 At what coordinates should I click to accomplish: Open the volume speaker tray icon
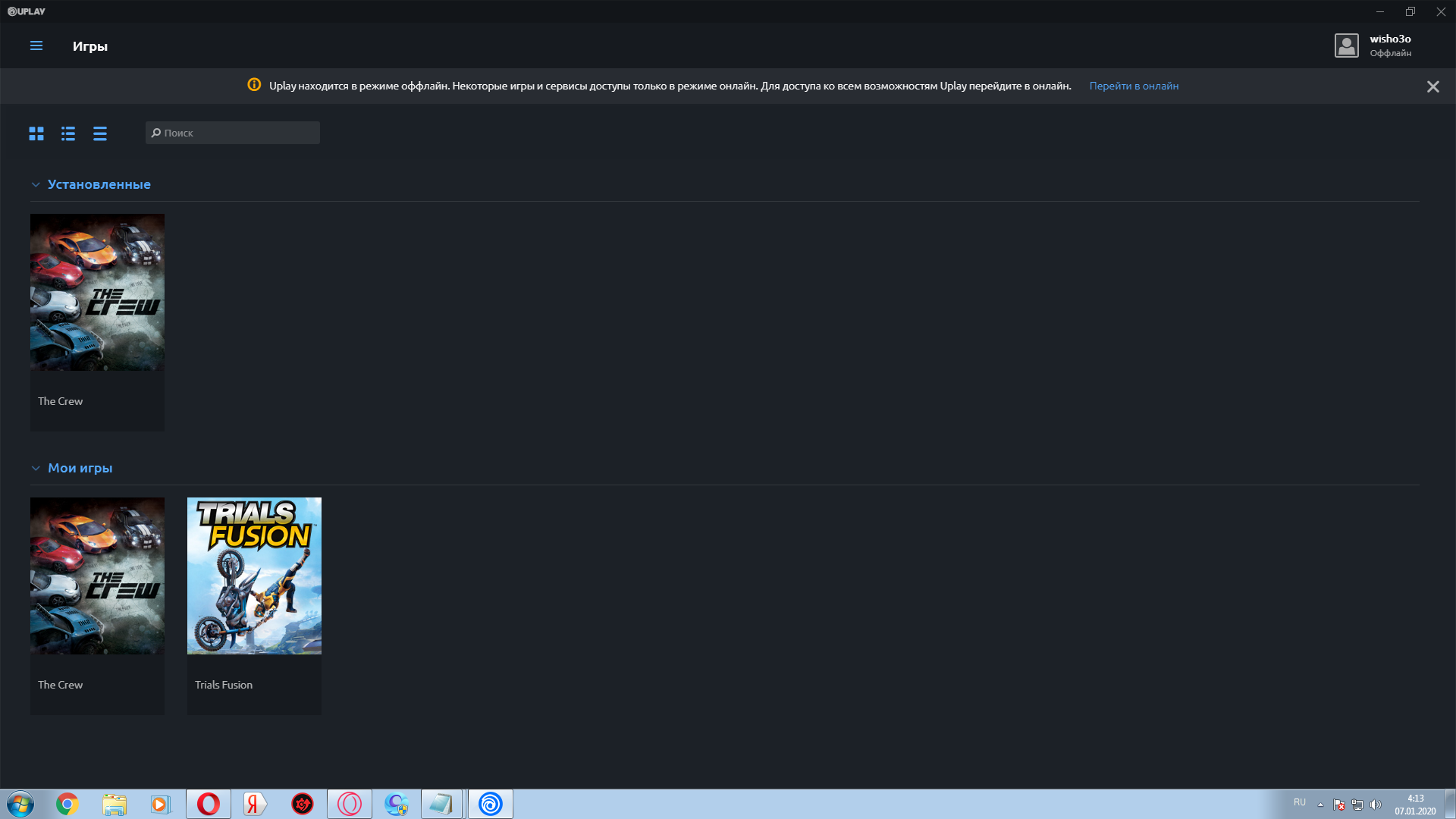[1376, 805]
